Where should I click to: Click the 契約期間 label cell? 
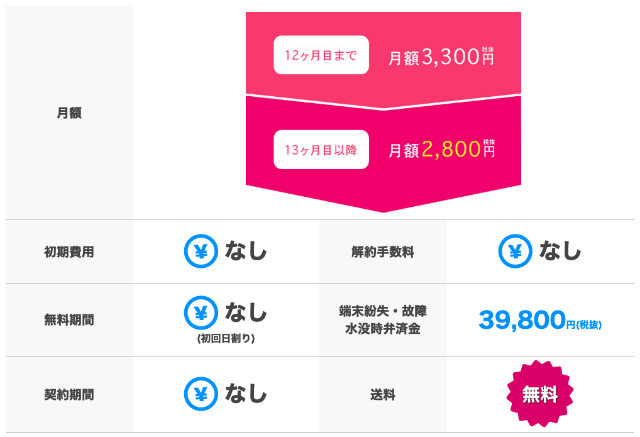pyautogui.click(x=69, y=395)
